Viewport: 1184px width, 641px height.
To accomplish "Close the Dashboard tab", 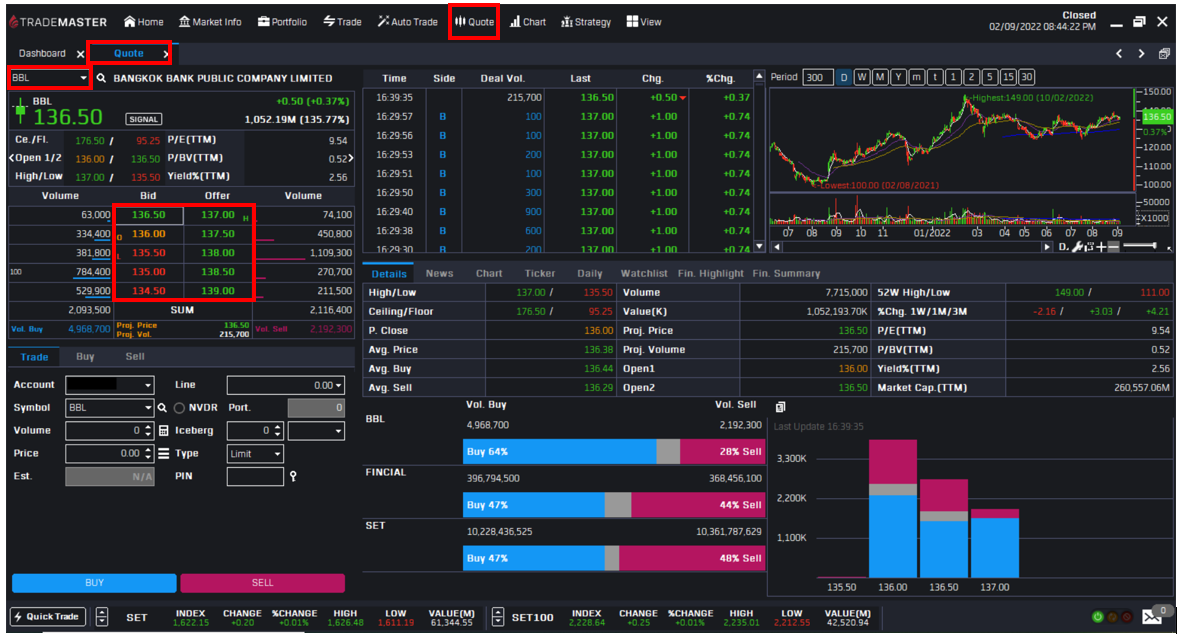I will 80,54.
